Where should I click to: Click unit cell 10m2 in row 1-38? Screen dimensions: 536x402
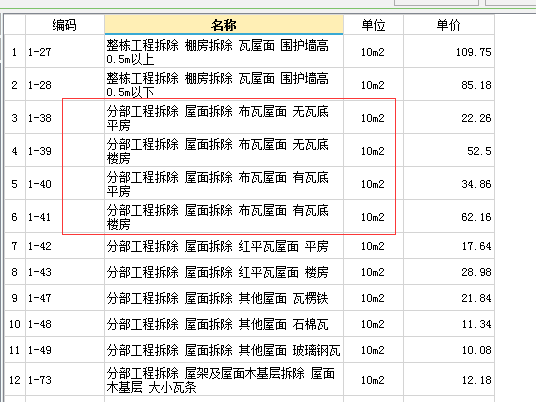(373, 118)
